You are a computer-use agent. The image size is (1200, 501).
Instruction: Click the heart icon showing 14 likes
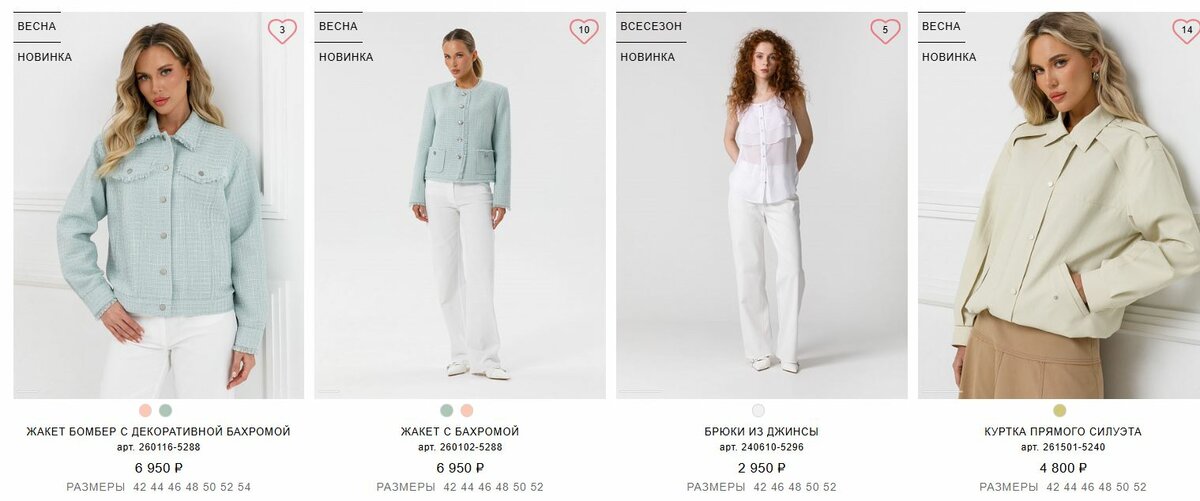[1186, 31]
